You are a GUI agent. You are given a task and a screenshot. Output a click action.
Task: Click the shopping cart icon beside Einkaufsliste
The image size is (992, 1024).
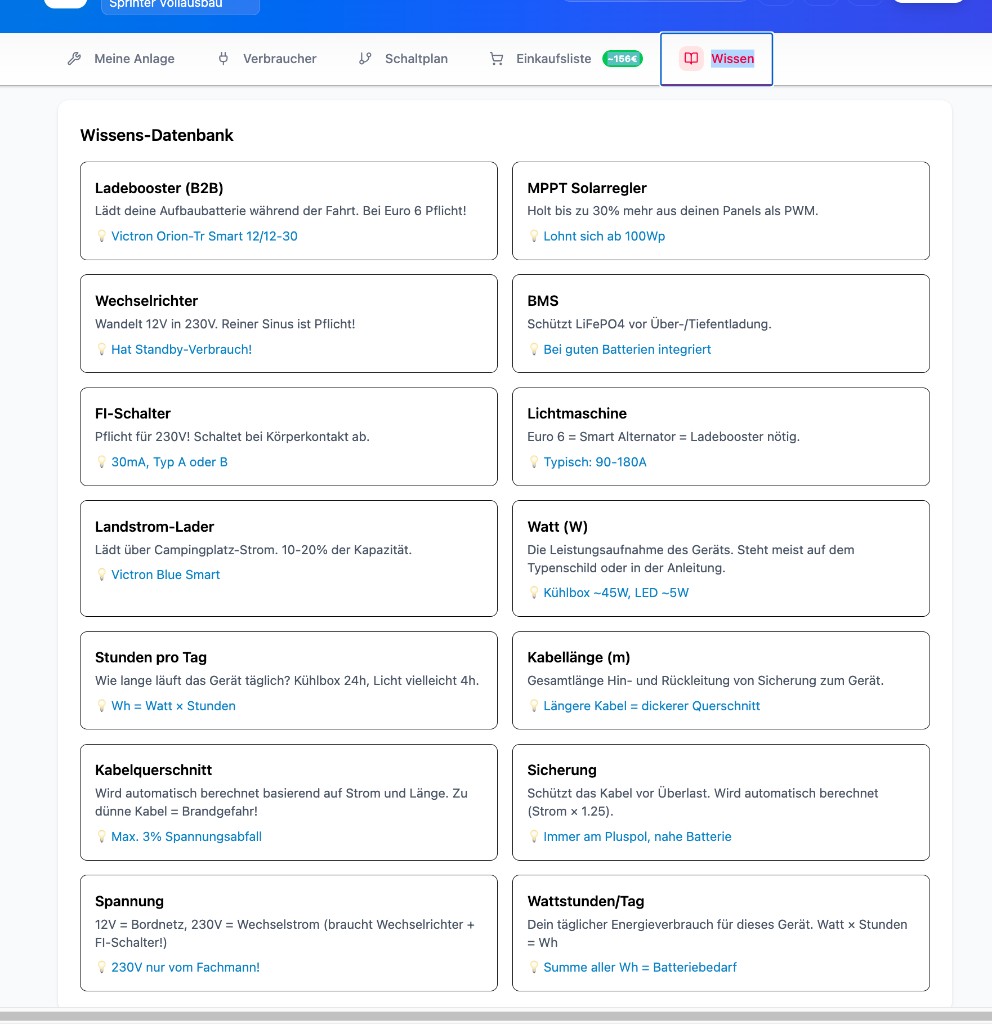[x=496, y=59]
